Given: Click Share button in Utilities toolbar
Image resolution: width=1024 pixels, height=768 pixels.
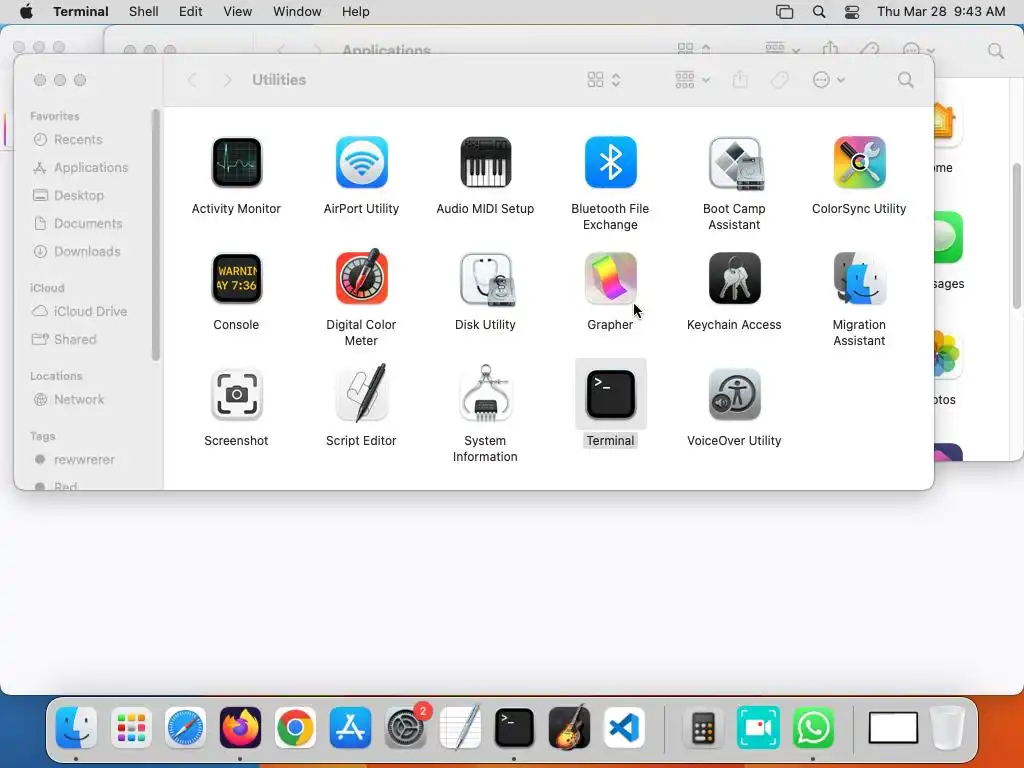Looking at the screenshot, I should 740,80.
